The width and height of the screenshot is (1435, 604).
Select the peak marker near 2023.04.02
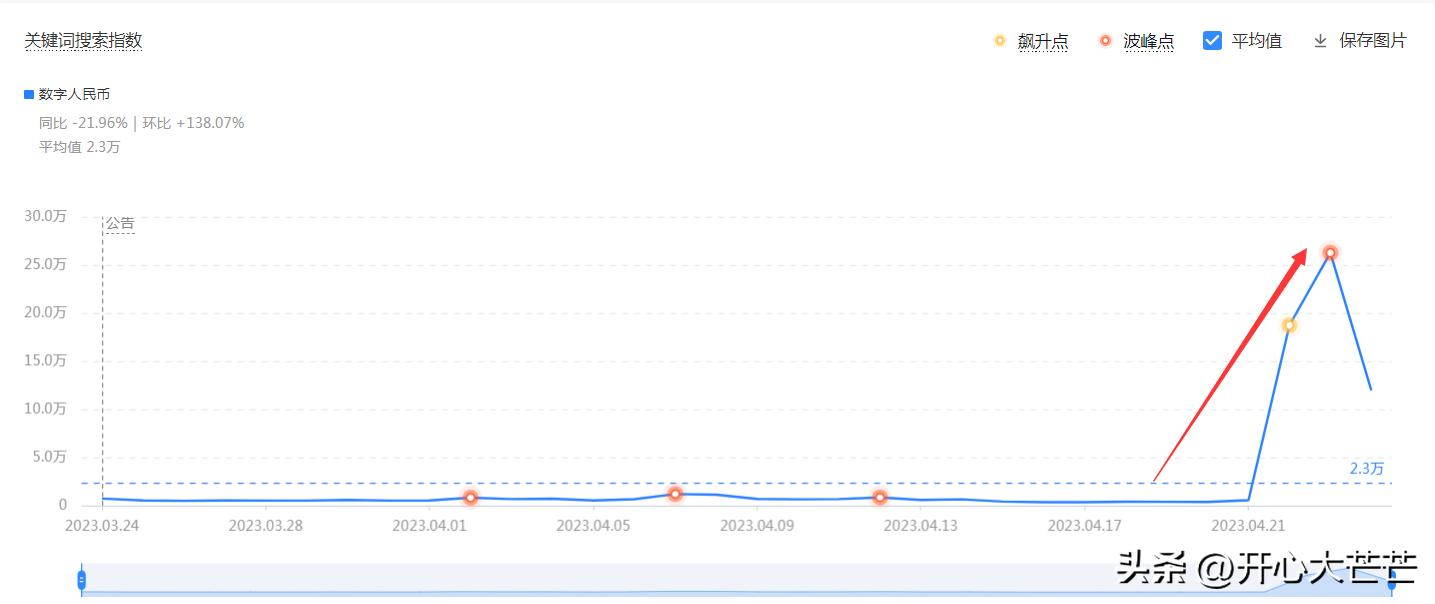click(x=470, y=497)
